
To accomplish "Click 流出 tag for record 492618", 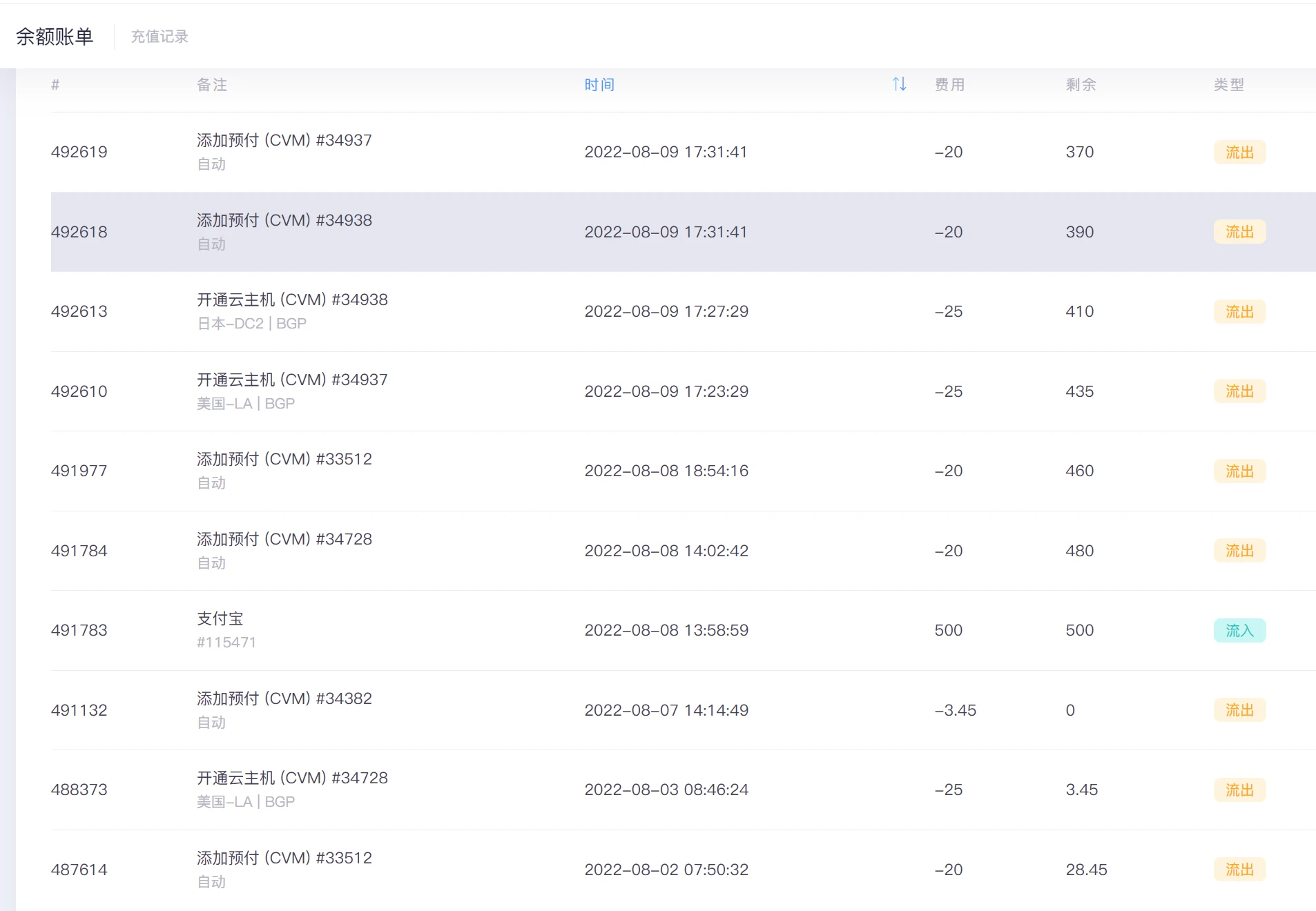I will coord(1239,232).
